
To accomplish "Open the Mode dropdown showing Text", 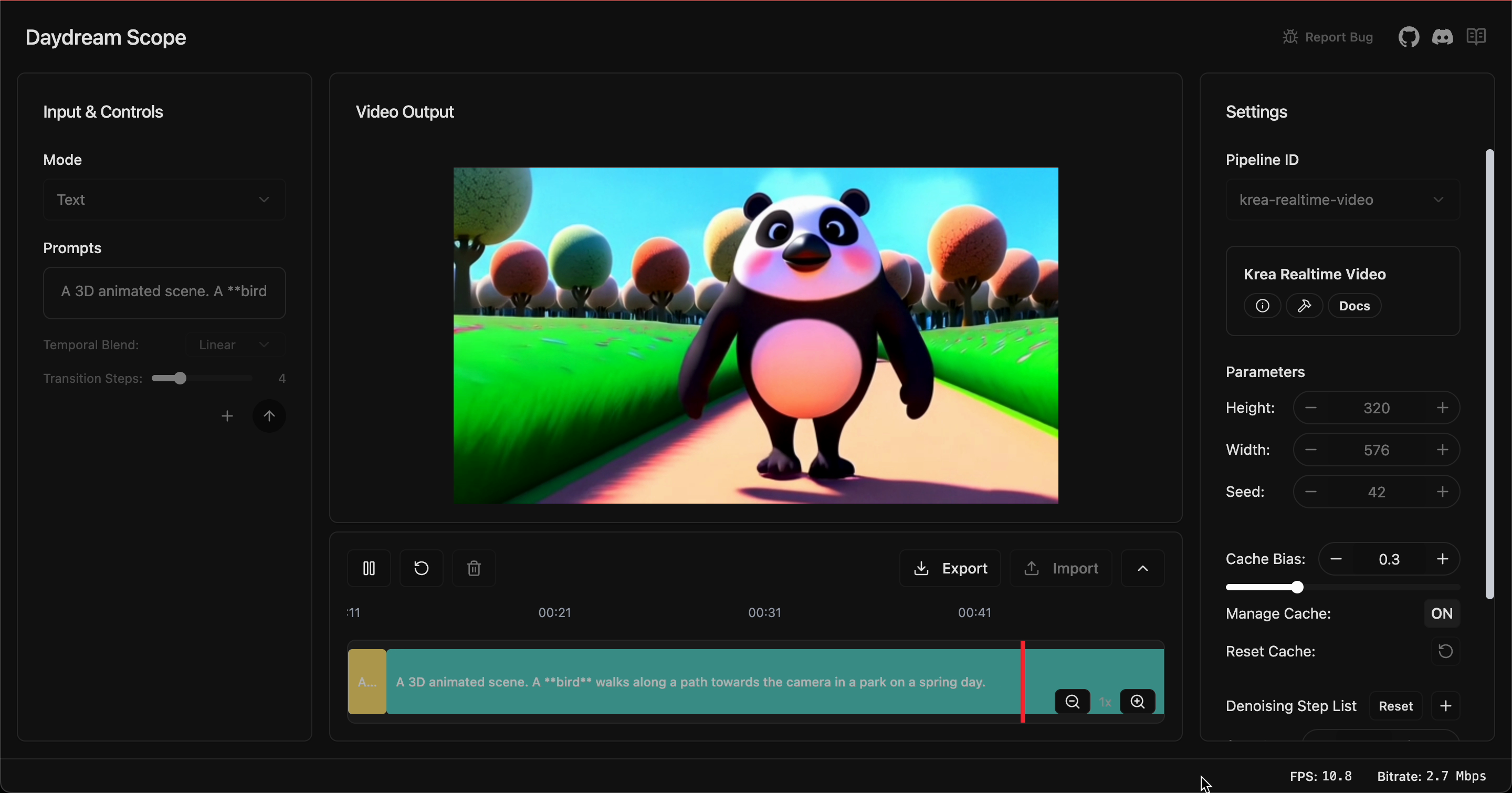I will [x=164, y=200].
